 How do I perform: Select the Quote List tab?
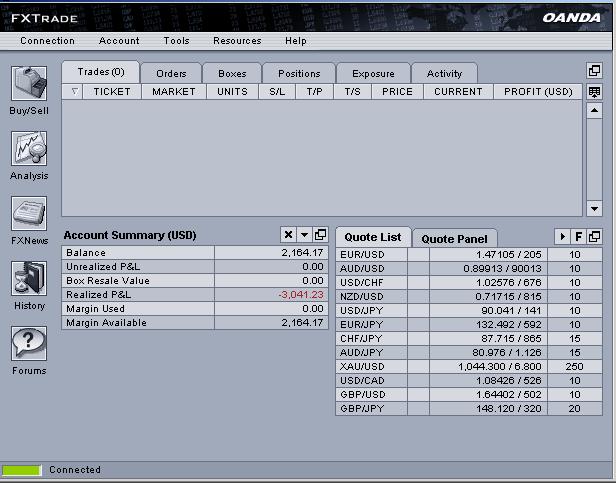(x=373, y=237)
